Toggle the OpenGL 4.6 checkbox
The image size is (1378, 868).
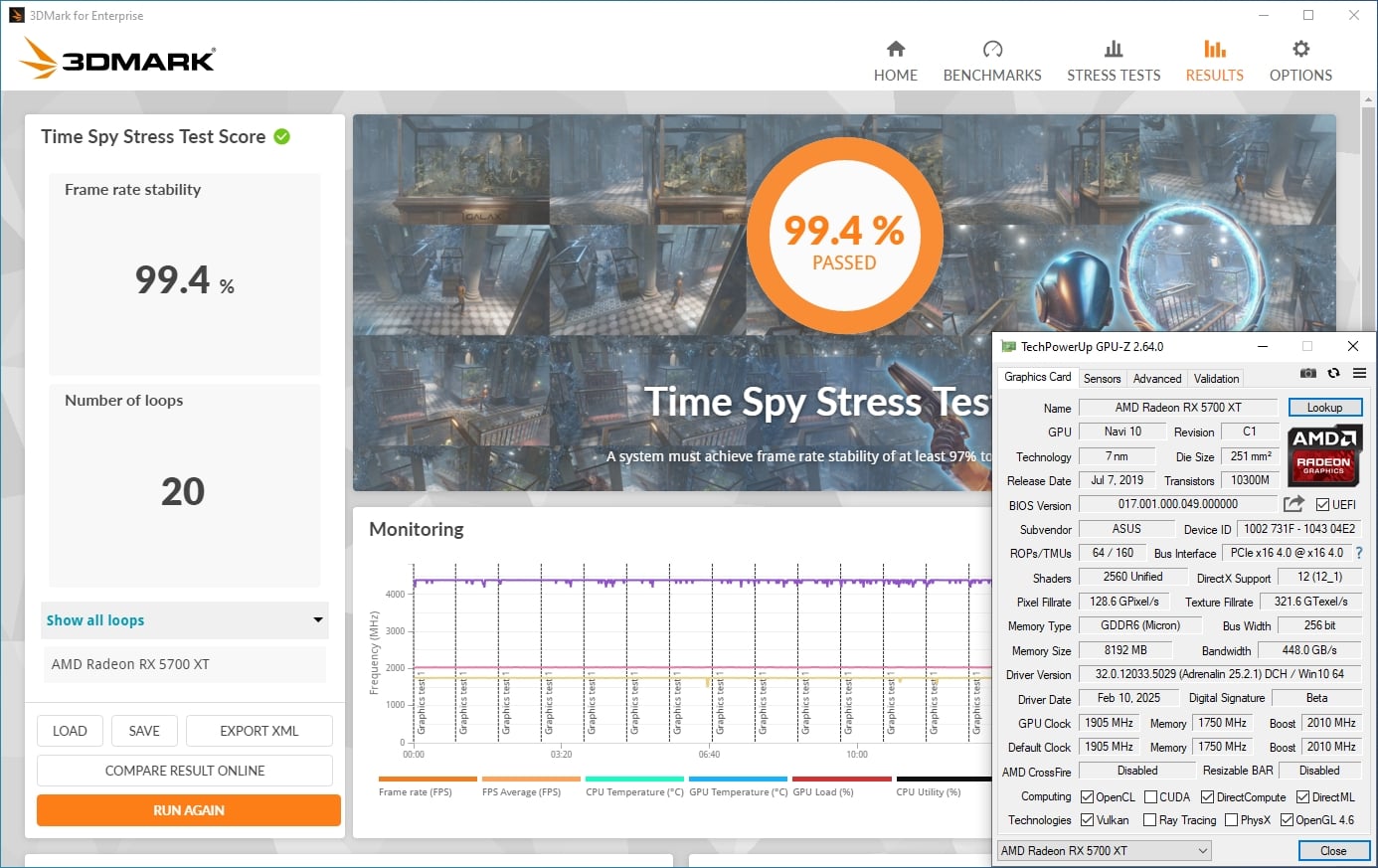pyautogui.click(x=1287, y=820)
